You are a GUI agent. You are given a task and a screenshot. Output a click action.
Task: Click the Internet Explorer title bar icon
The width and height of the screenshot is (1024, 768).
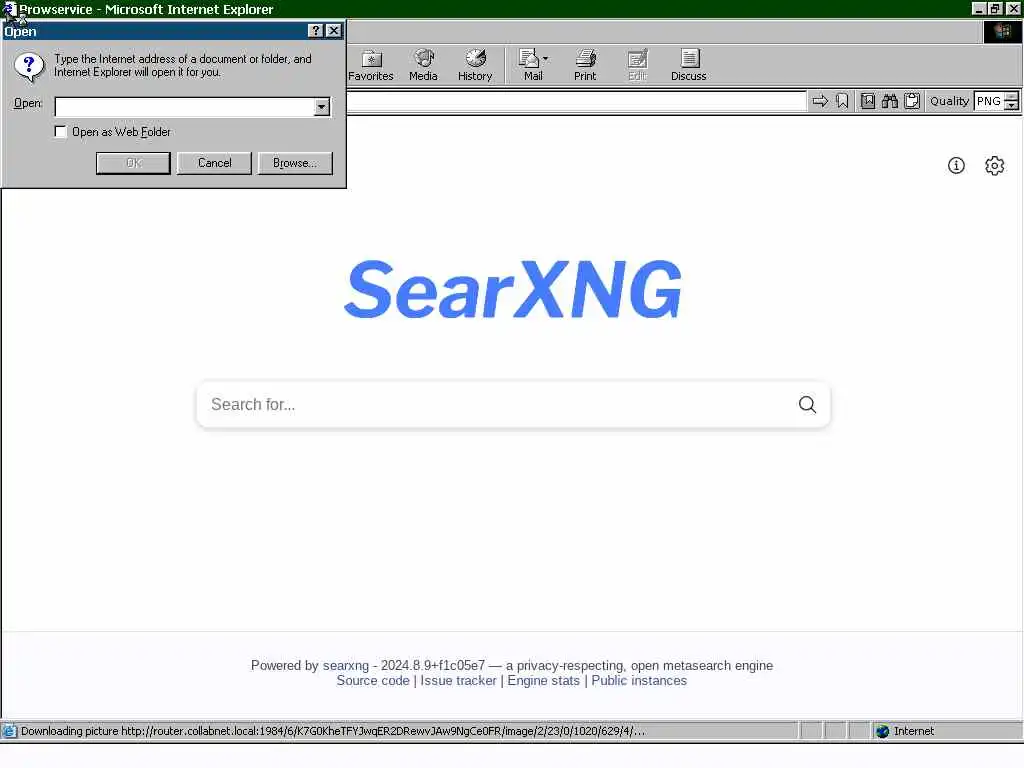[8, 9]
